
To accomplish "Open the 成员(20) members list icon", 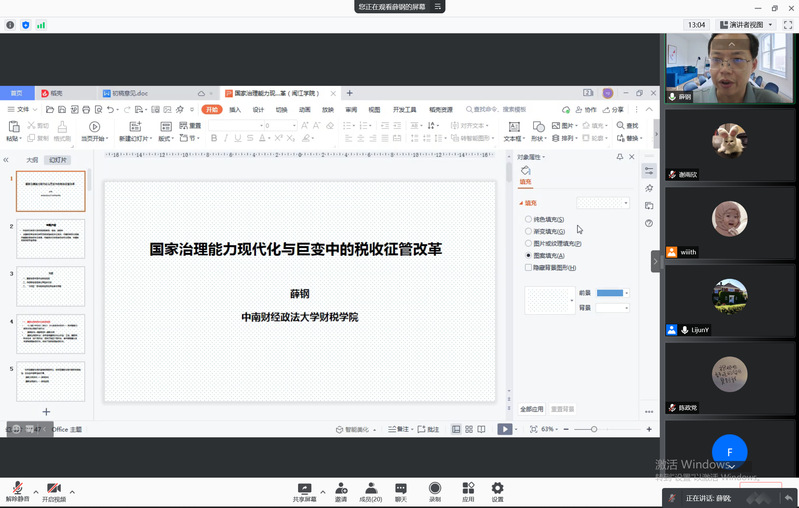I will tap(371, 488).
